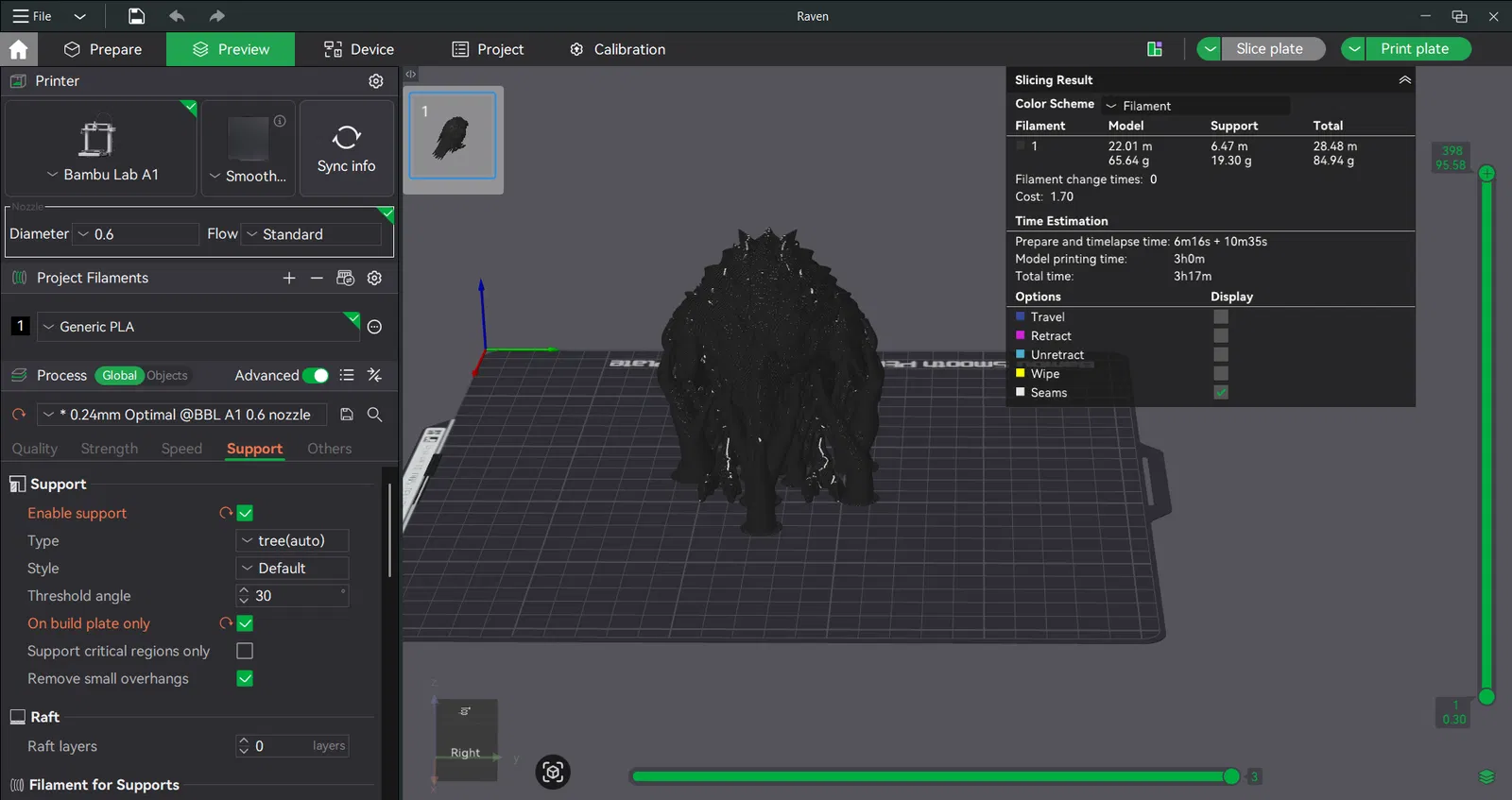Toggle the Advanced mode switch
This screenshot has height=800, width=1512.
[316, 376]
